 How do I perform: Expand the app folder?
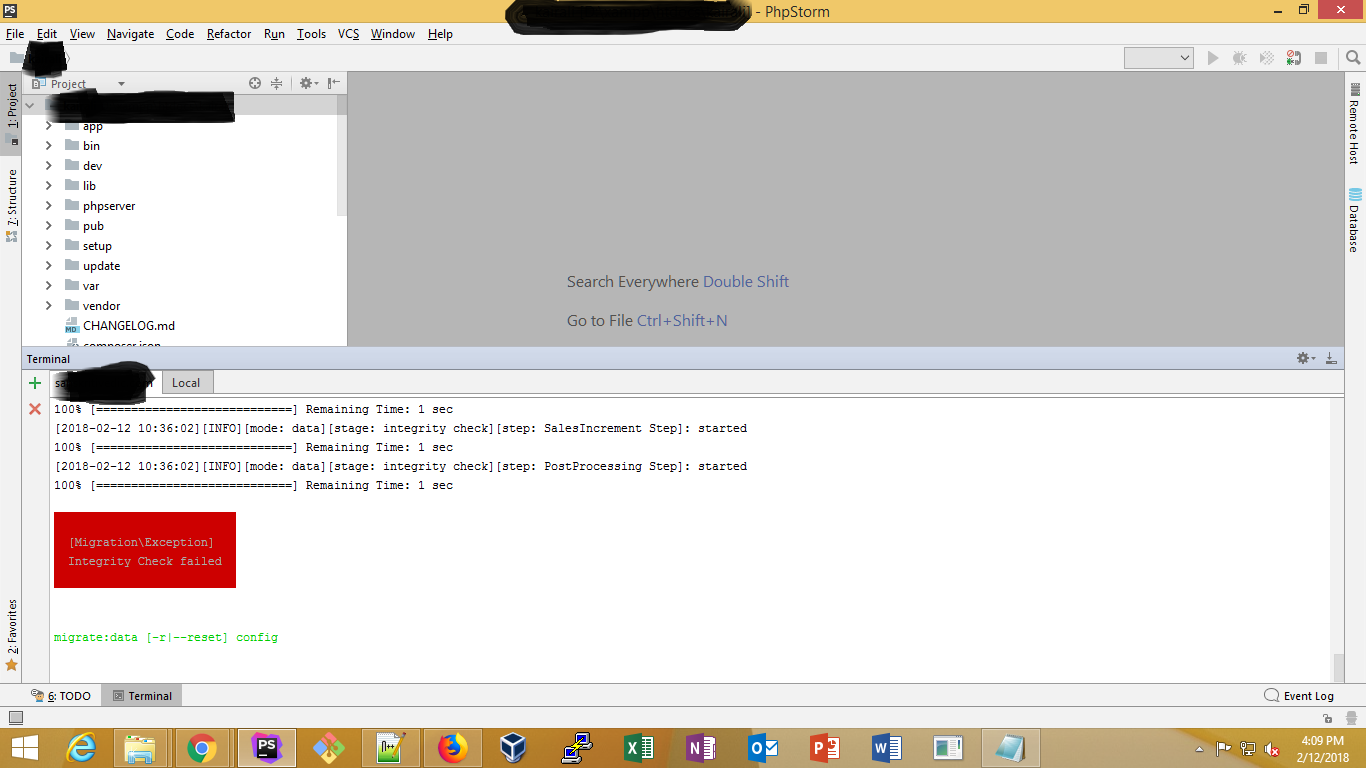coord(48,126)
